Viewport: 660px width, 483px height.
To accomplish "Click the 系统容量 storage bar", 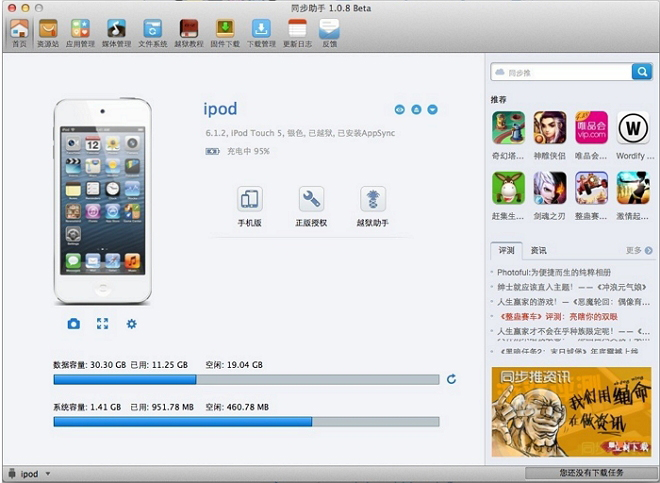I will (246, 422).
